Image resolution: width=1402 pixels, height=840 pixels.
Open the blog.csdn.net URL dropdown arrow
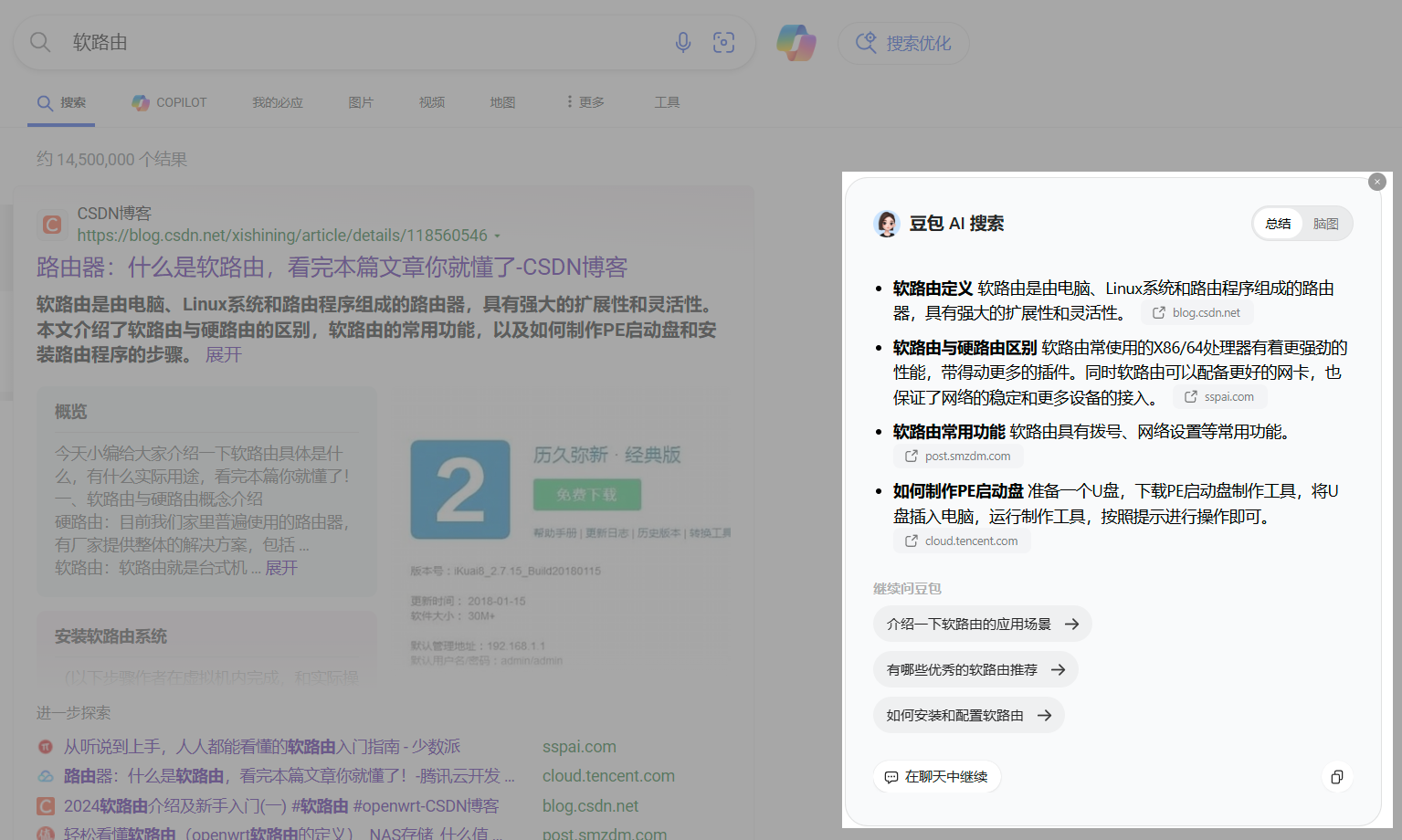click(x=498, y=236)
